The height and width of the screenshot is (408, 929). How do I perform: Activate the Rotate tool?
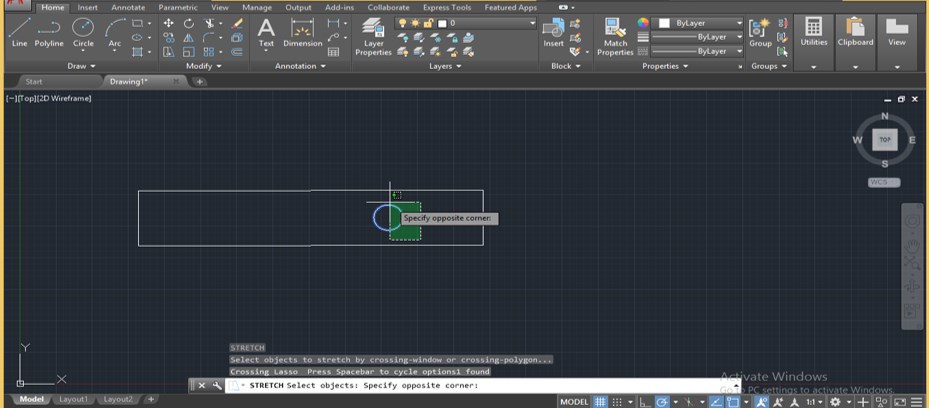(x=188, y=23)
